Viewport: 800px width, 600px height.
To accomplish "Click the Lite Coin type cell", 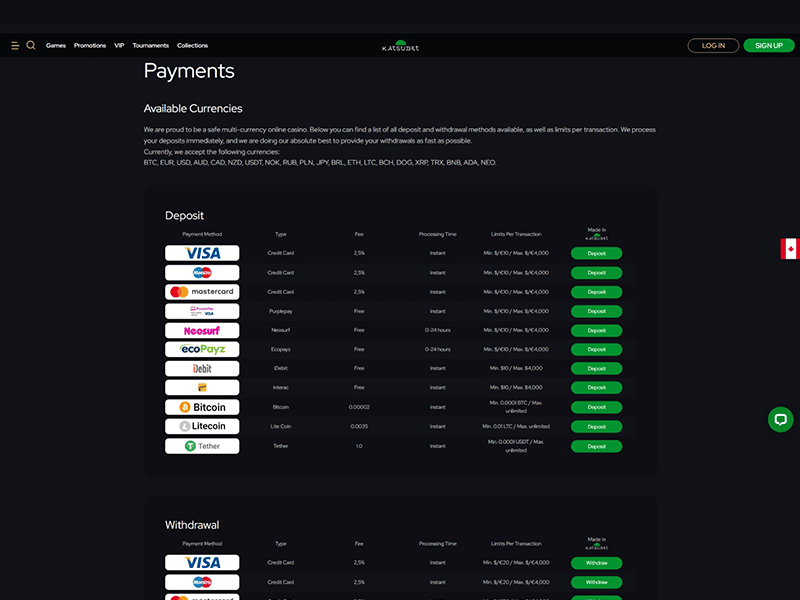I will (281, 426).
